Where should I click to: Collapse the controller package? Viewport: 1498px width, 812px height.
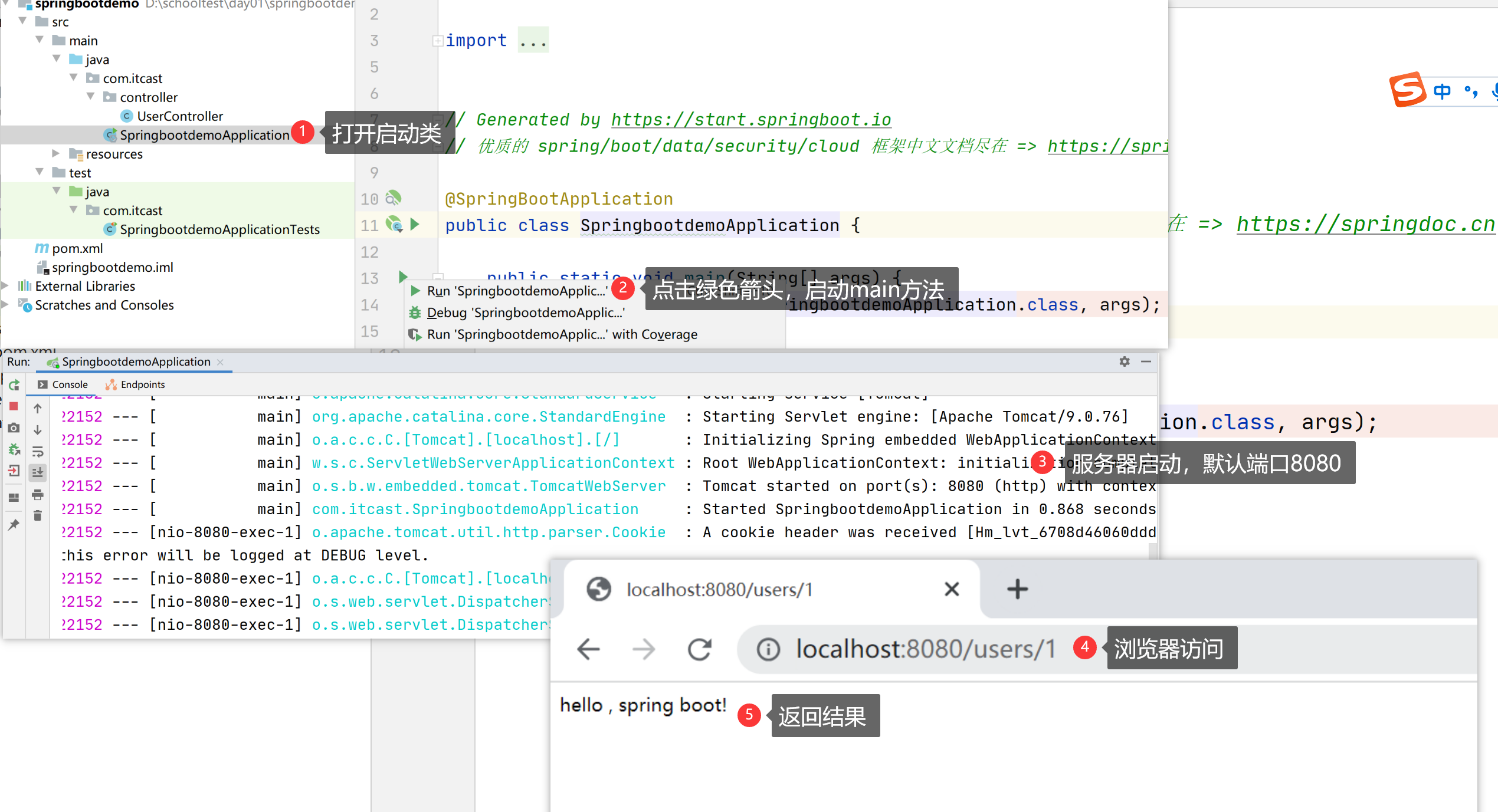tap(91, 97)
